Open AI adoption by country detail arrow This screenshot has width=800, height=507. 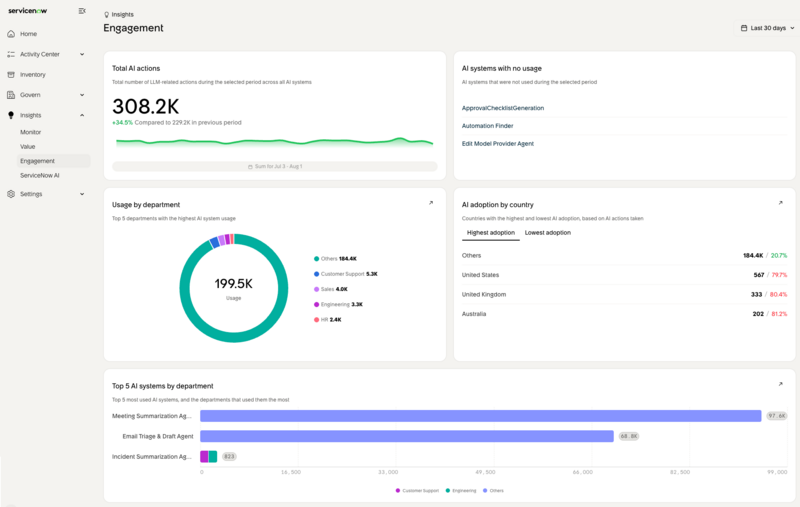point(780,203)
